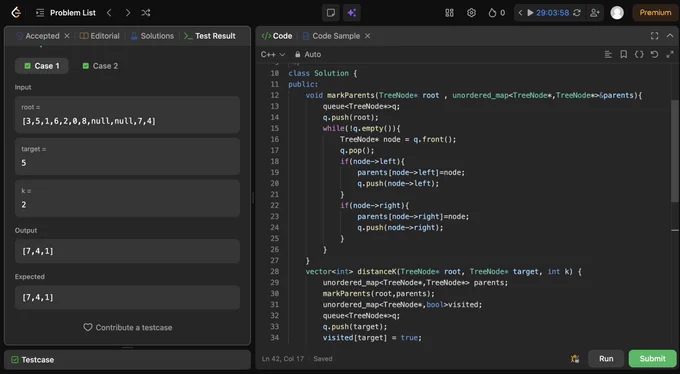Screen dimensions: 680x374
Task: Switch to the Test Result tab
Action: click(210, 36)
